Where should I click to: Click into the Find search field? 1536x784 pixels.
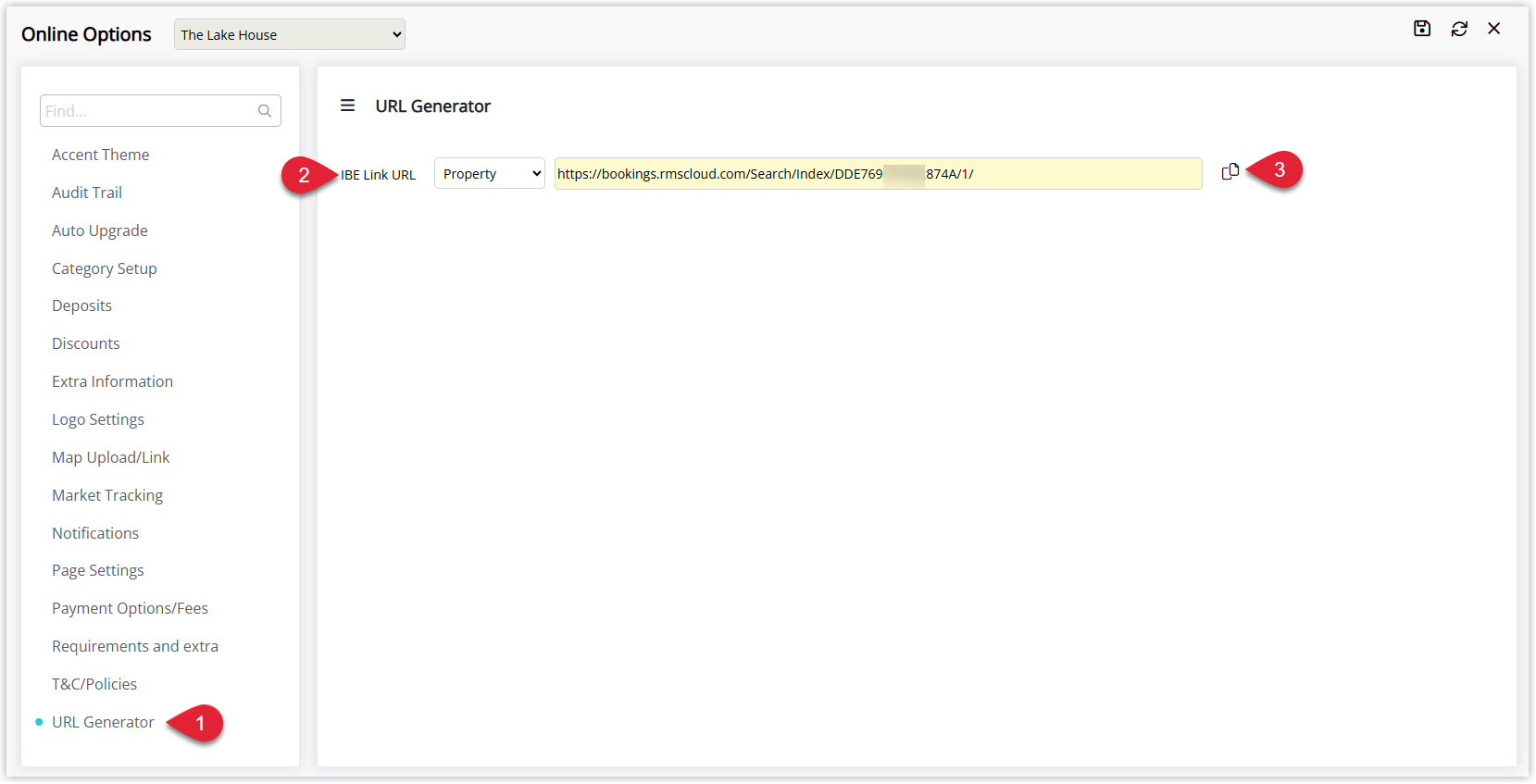tap(160, 111)
